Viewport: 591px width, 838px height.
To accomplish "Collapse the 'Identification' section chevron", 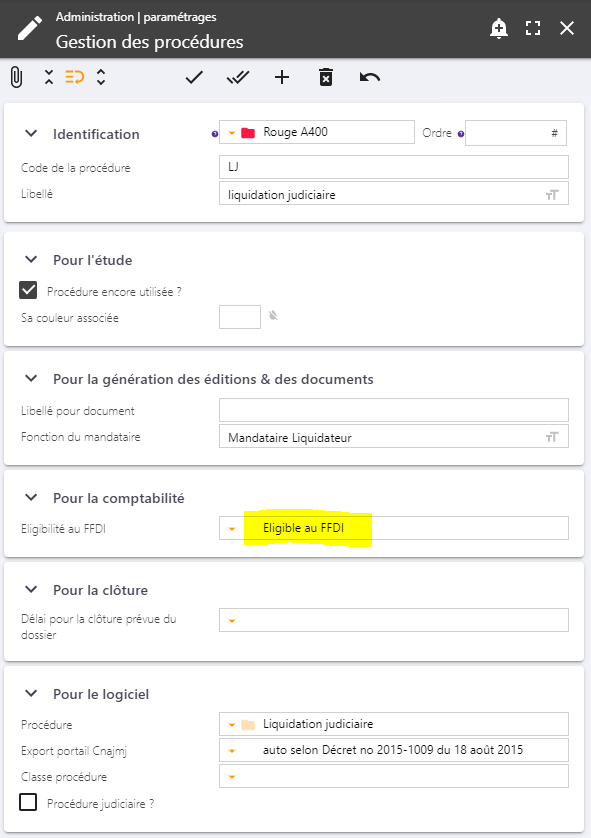I will point(32,134).
